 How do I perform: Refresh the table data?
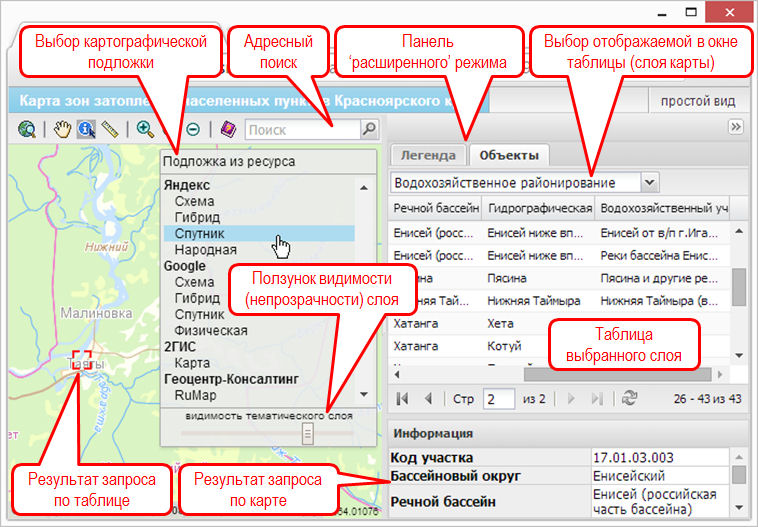629,398
